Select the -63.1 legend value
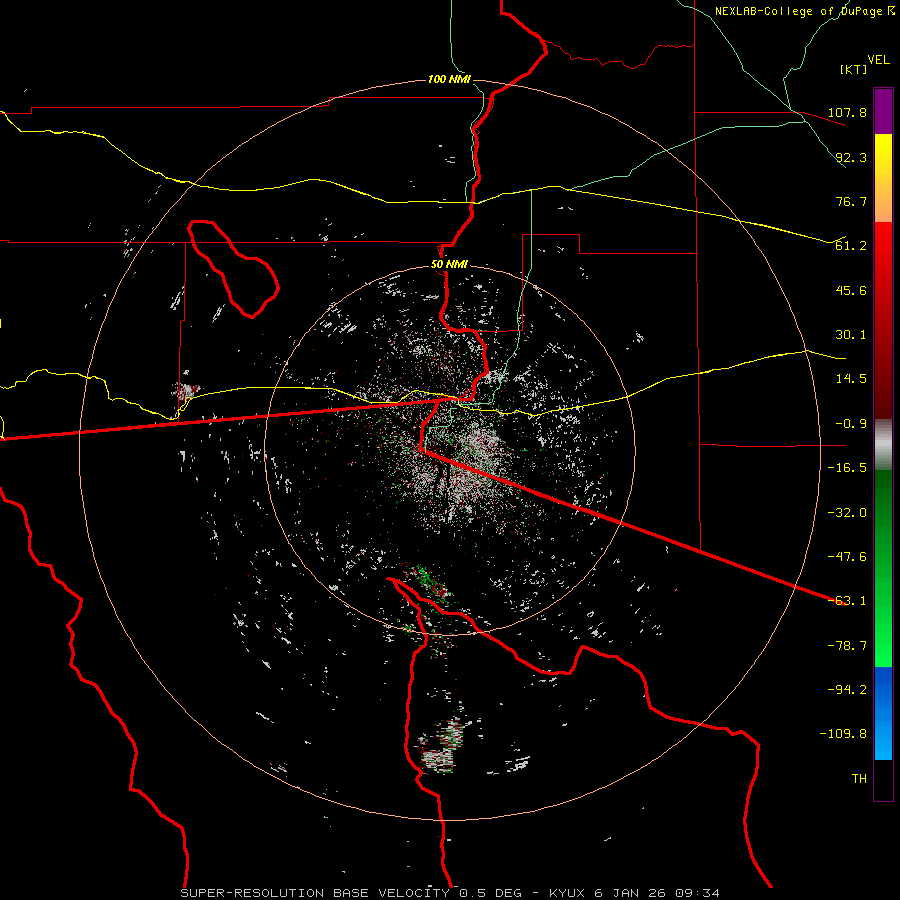 (x=847, y=601)
